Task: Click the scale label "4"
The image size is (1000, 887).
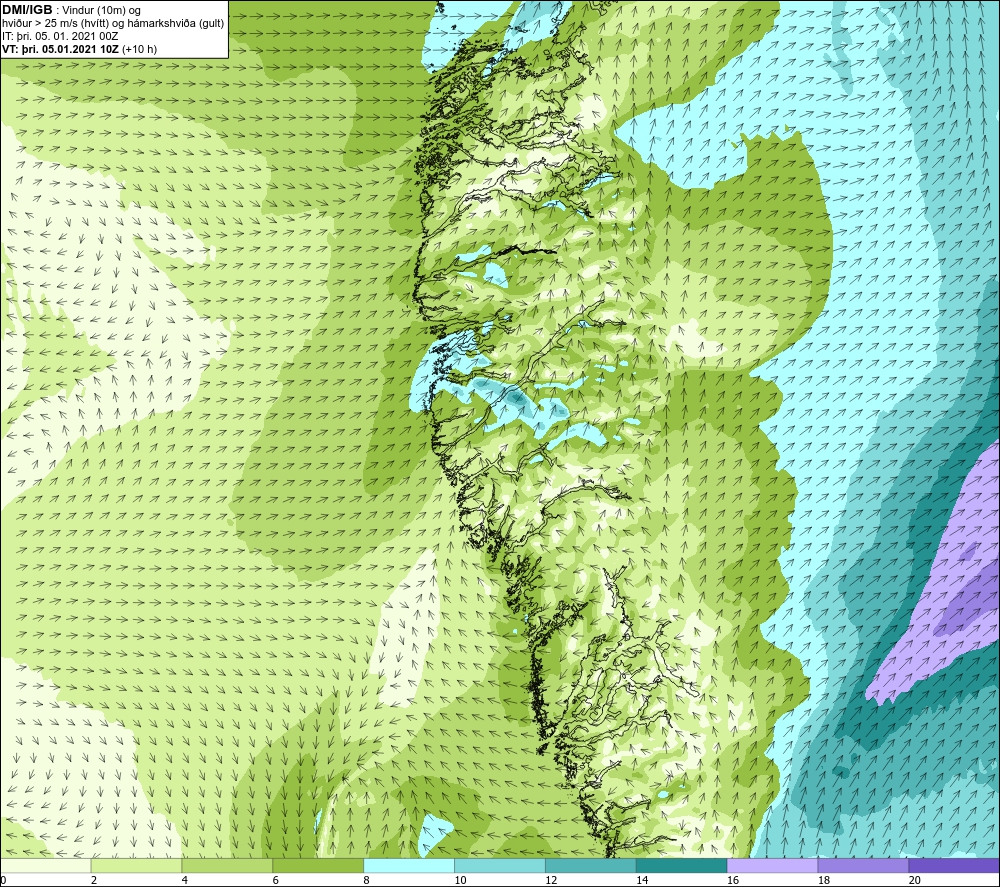Action: pyautogui.click(x=185, y=880)
